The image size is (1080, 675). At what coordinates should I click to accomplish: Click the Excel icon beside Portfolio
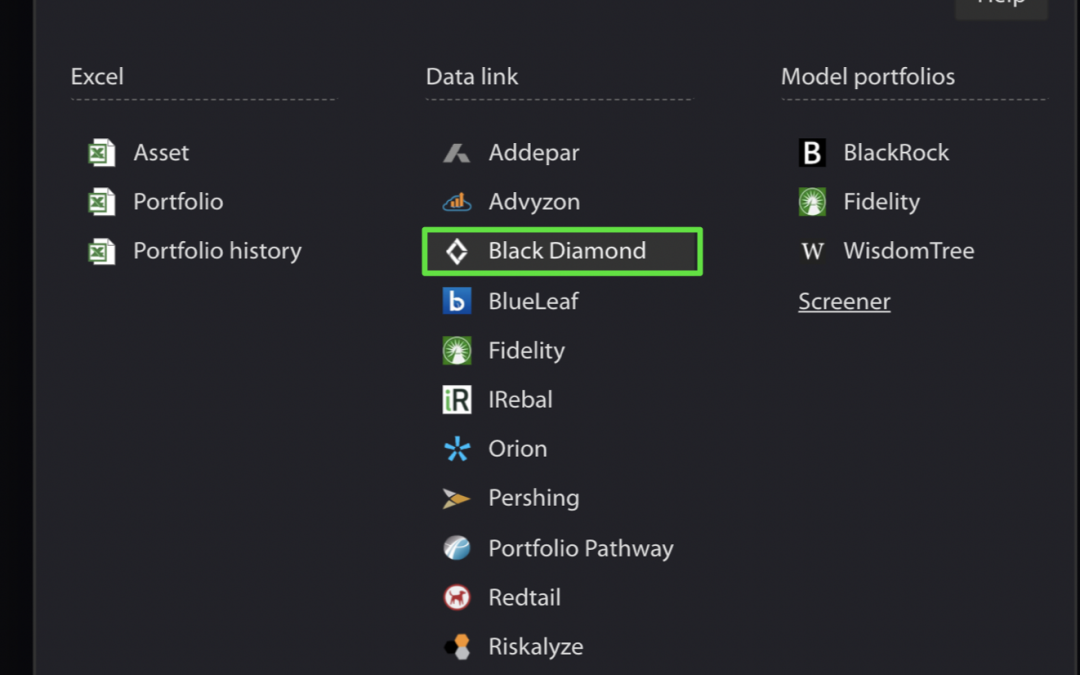(102, 202)
